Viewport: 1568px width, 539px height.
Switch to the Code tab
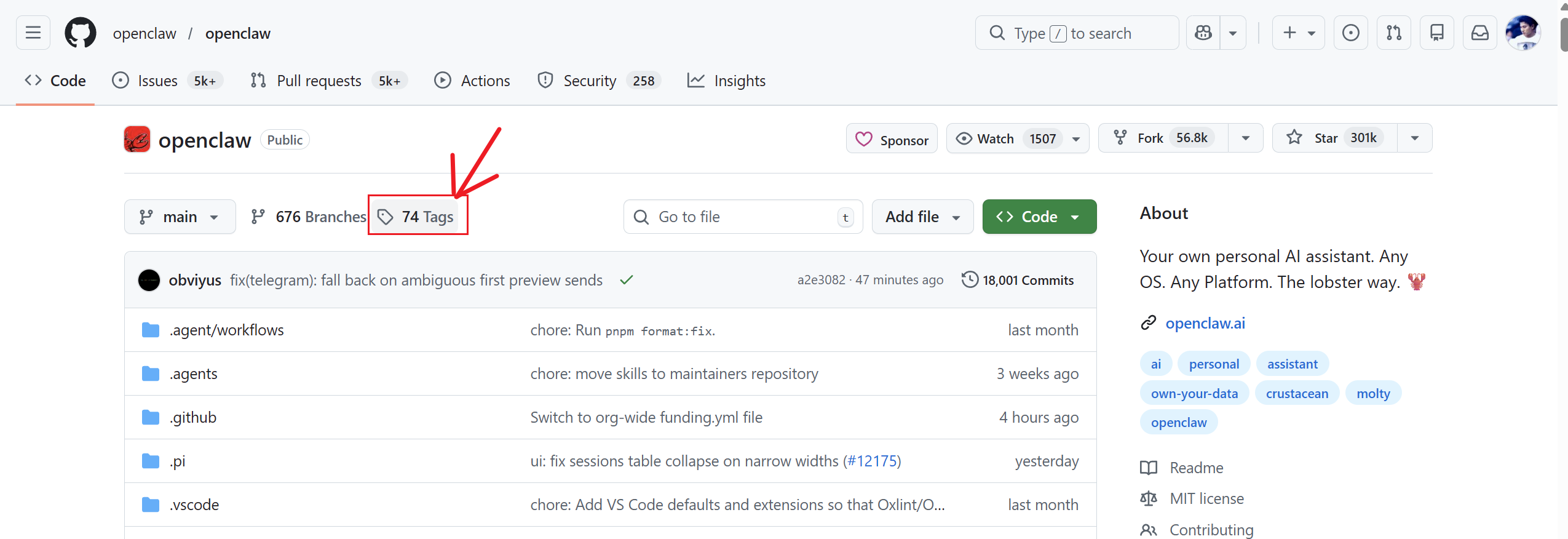click(55, 81)
